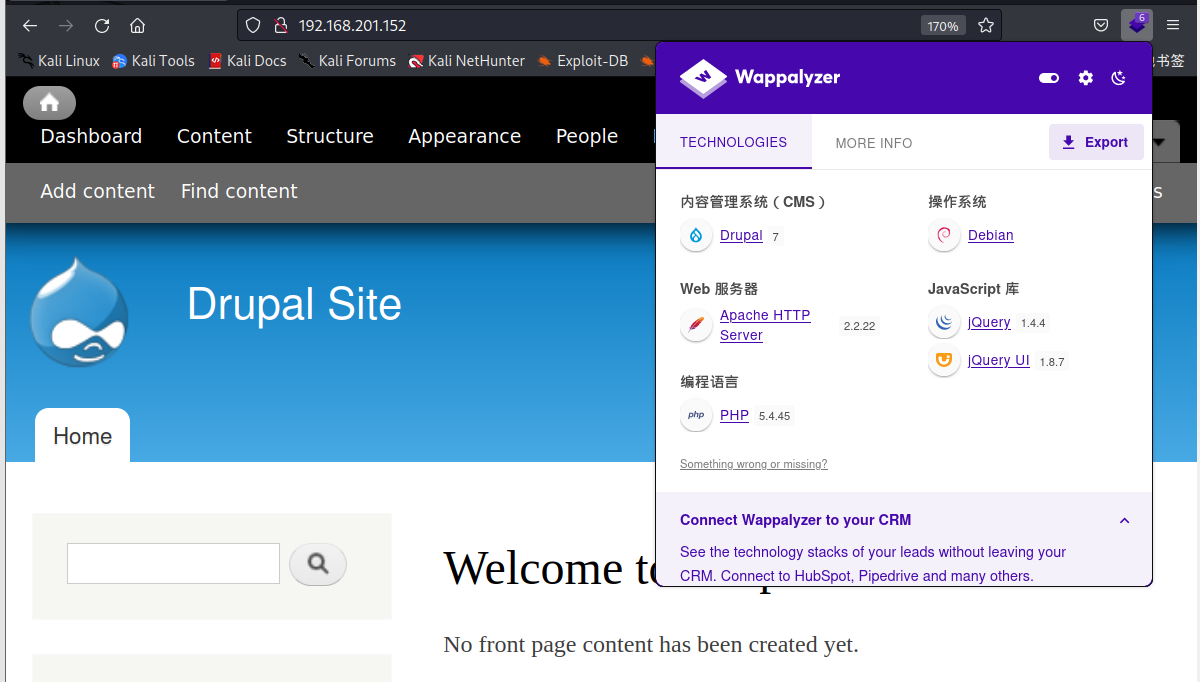This screenshot has height=682, width=1200.
Task: Select the Home tab on Drupal site
Action: pyautogui.click(x=82, y=436)
